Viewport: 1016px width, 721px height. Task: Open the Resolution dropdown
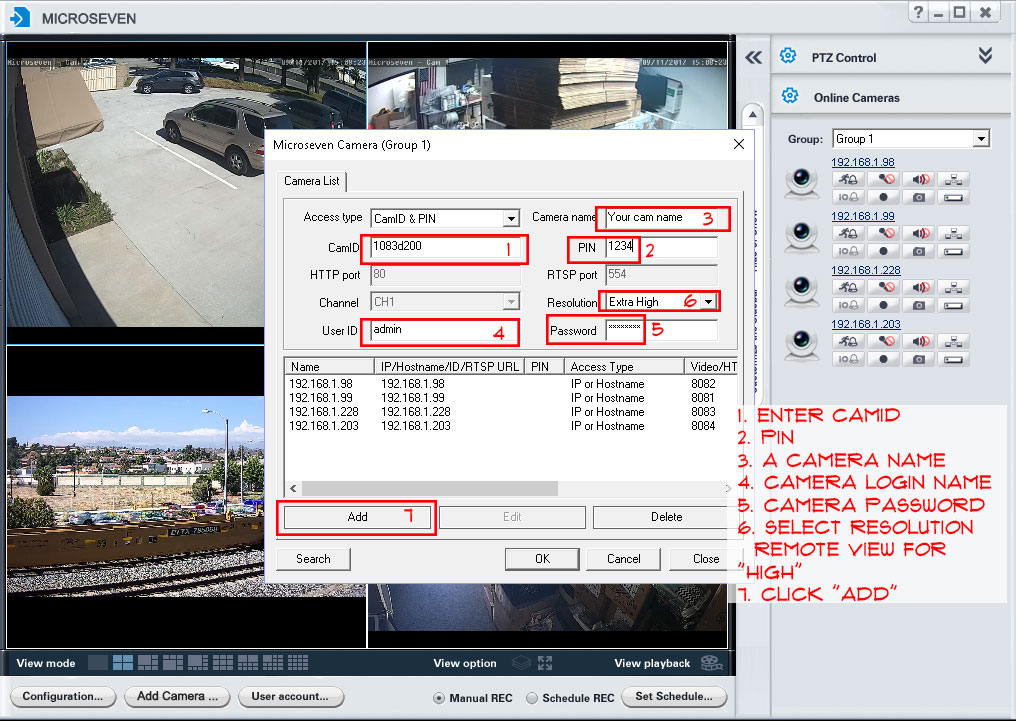pyautogui.click(x=708, y=302)
